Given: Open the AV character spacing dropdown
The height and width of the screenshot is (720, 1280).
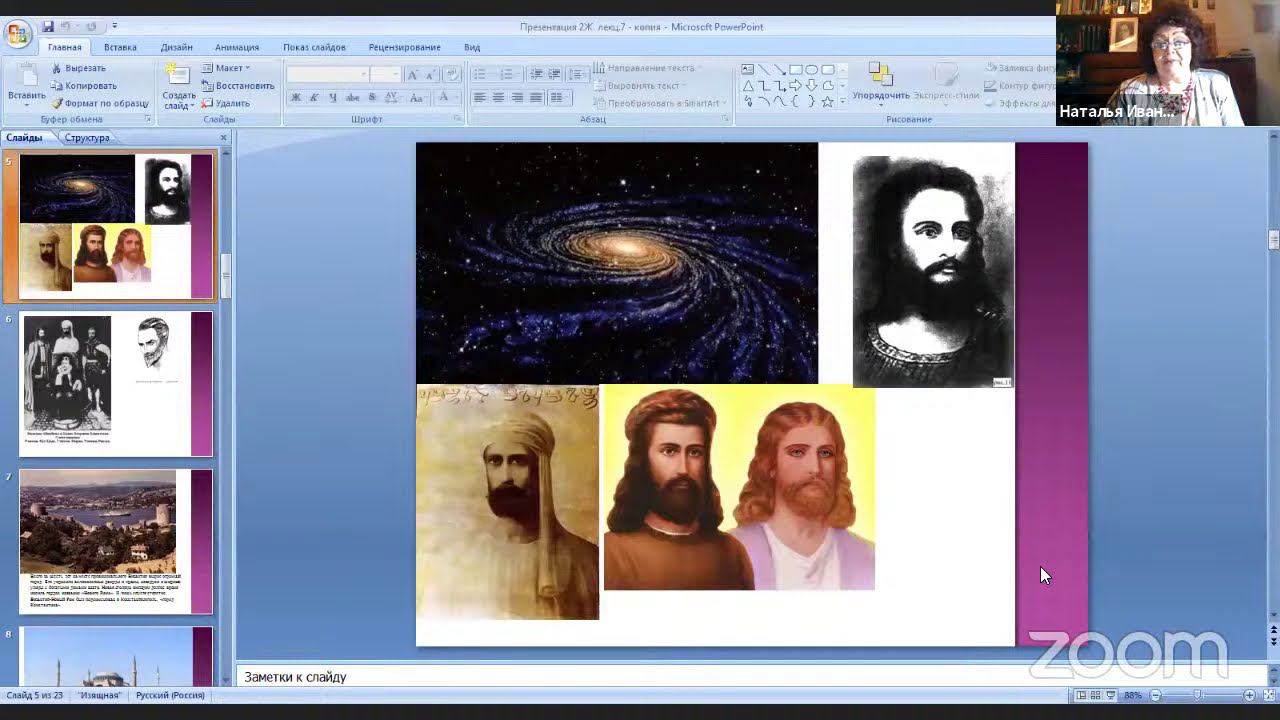Looking at the screenshot, I should [394, 97].
